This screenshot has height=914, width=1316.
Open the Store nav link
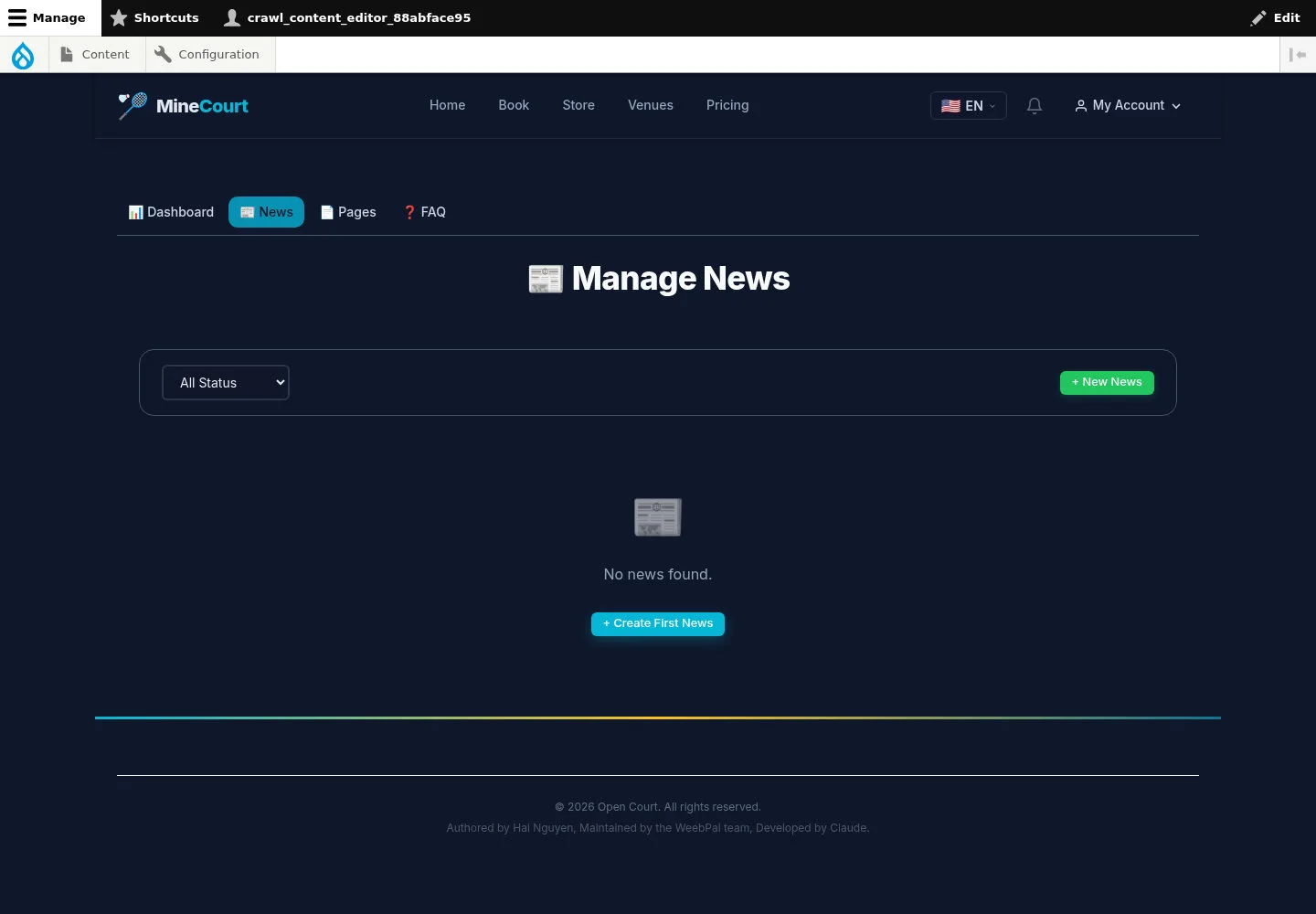click(578, 105)
